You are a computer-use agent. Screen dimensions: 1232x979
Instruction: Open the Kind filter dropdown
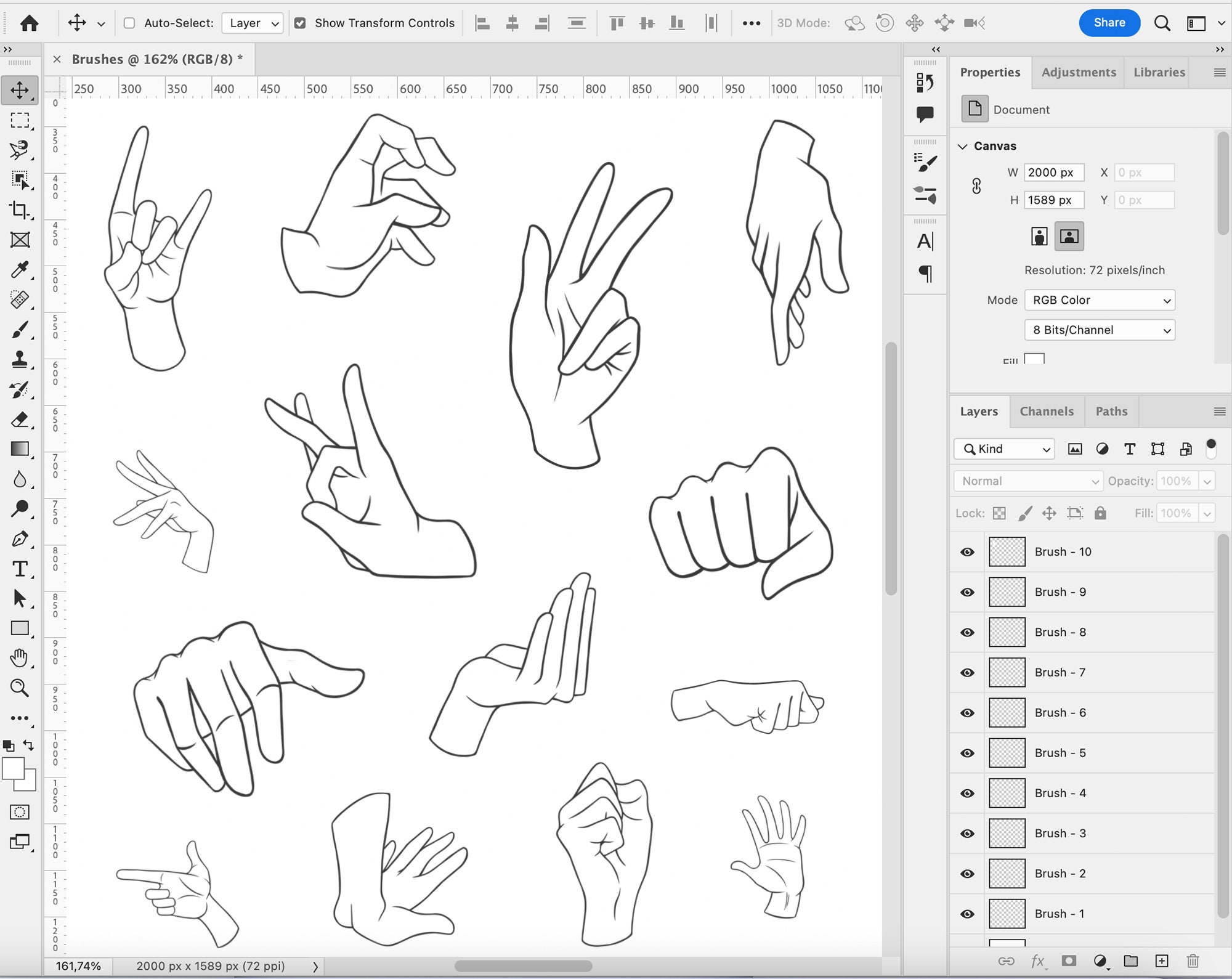[1003, 449]
